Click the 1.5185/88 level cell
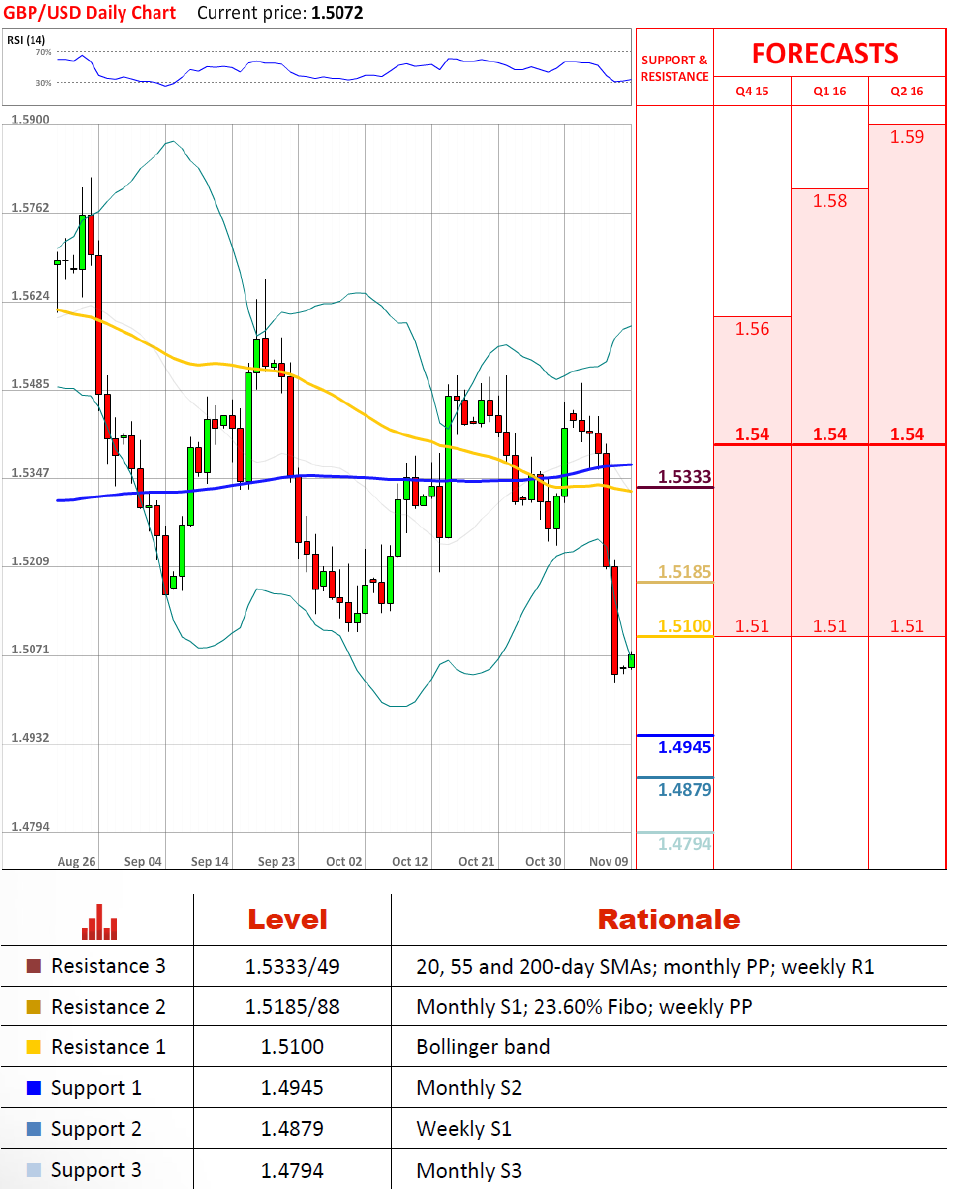953x1189 pixels. point(292,1007)
